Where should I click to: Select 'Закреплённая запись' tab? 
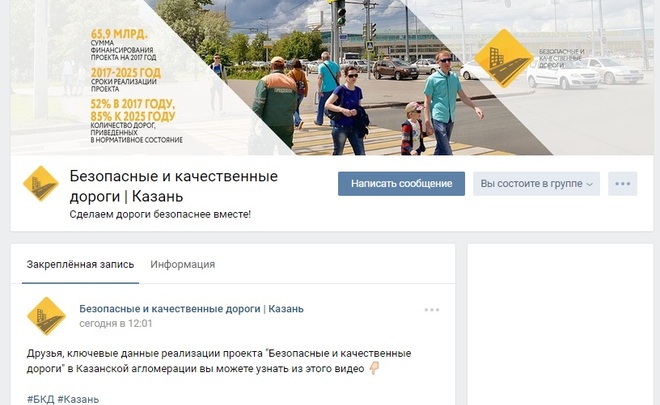80,264
